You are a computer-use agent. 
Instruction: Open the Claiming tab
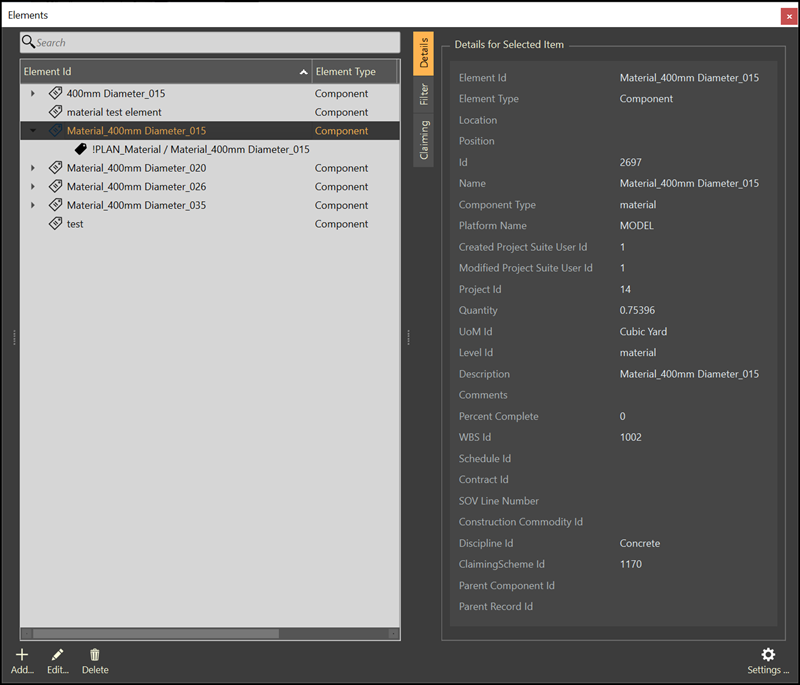(424, 141)
